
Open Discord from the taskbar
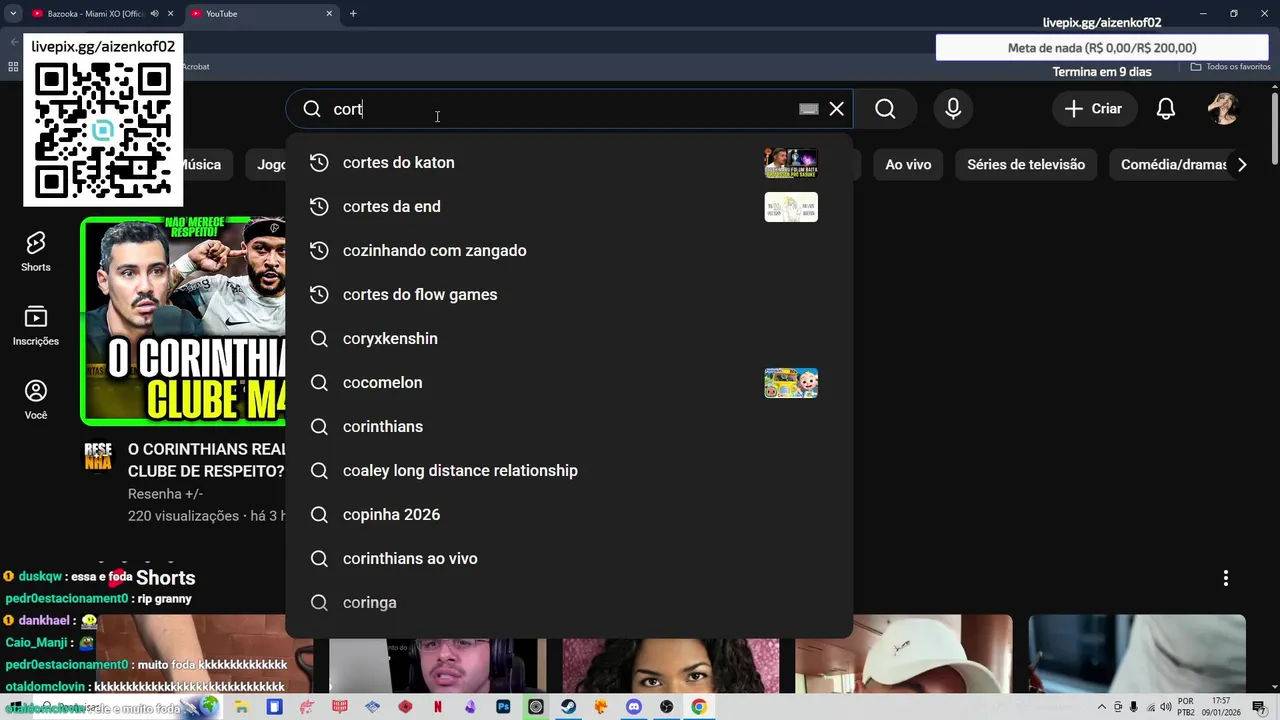633,707
